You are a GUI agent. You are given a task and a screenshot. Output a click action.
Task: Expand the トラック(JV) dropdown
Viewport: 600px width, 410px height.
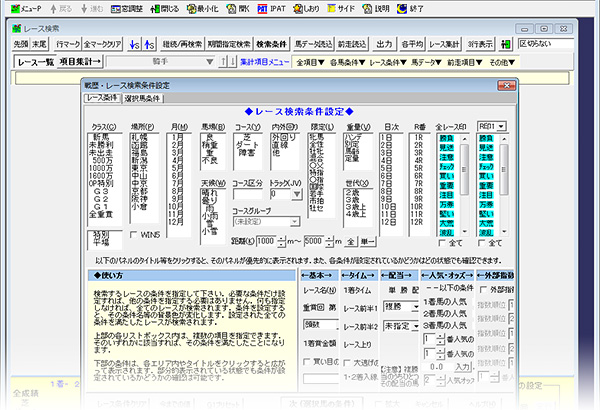(x=296, y=195)
